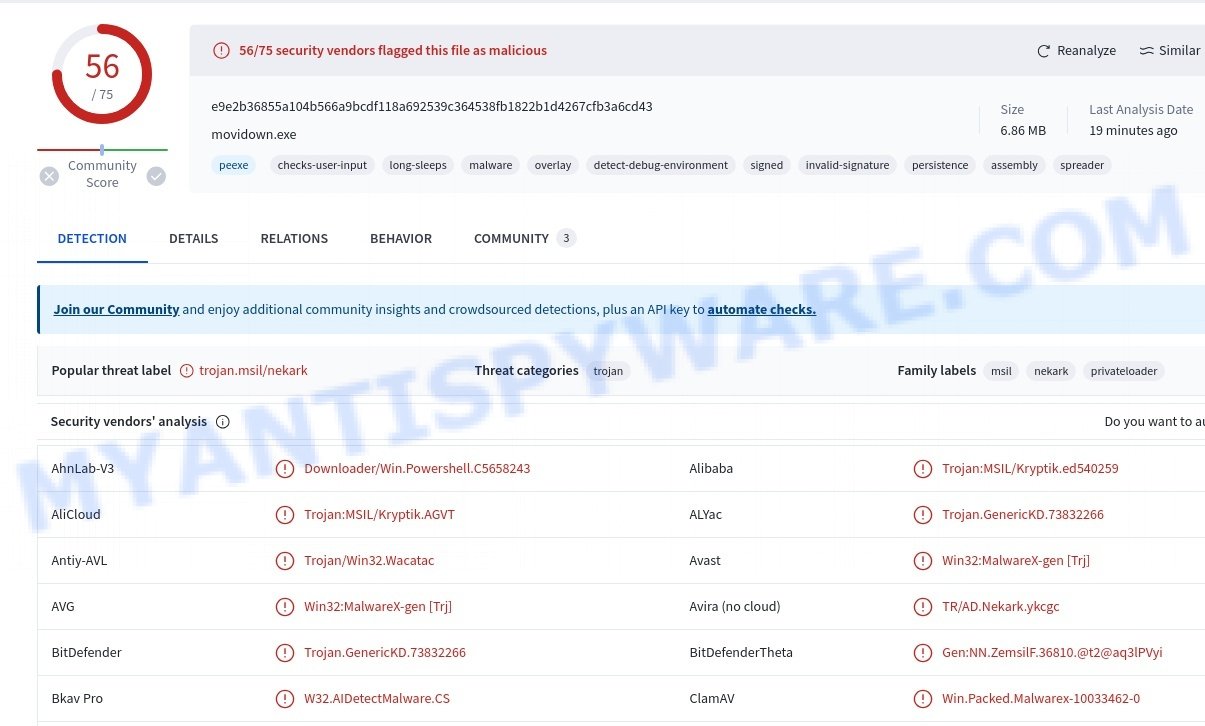The image size is (1205, 726).
Task: Select the long-sleeps tag
Action: (x=418, y=165)
